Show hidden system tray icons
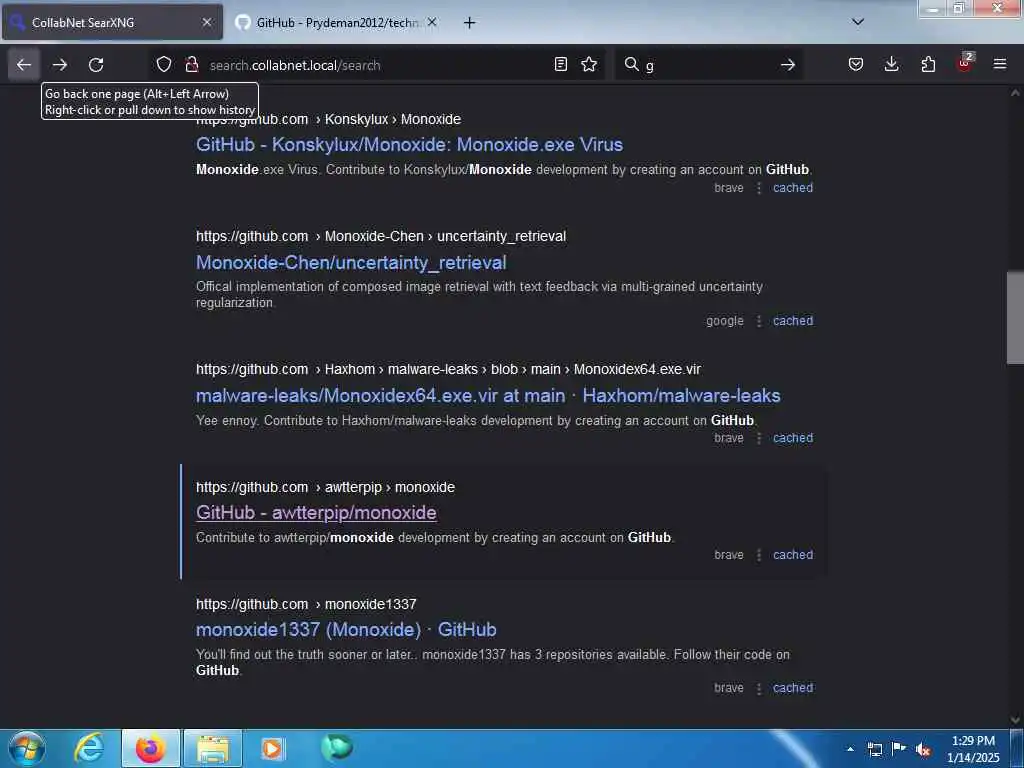Screen dimensions: 1024x768 click(x=850, y=749)
